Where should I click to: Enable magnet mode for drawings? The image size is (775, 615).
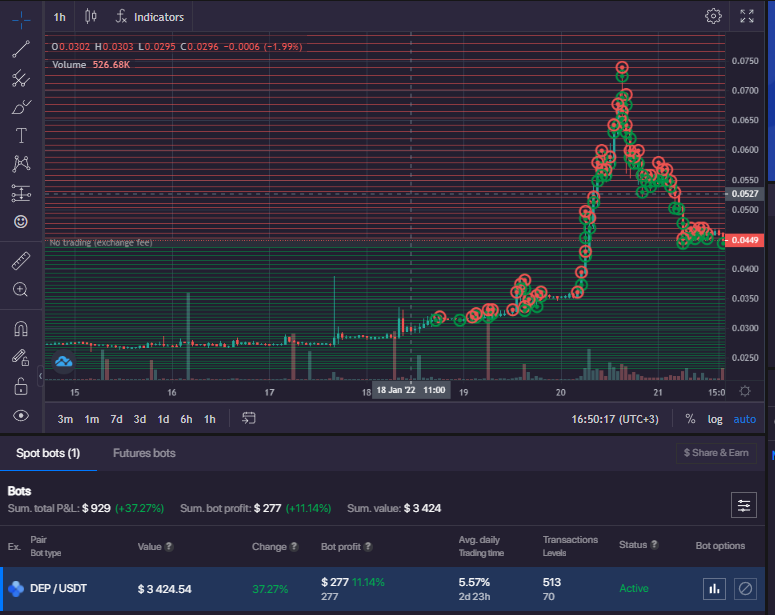click(21, 328)
